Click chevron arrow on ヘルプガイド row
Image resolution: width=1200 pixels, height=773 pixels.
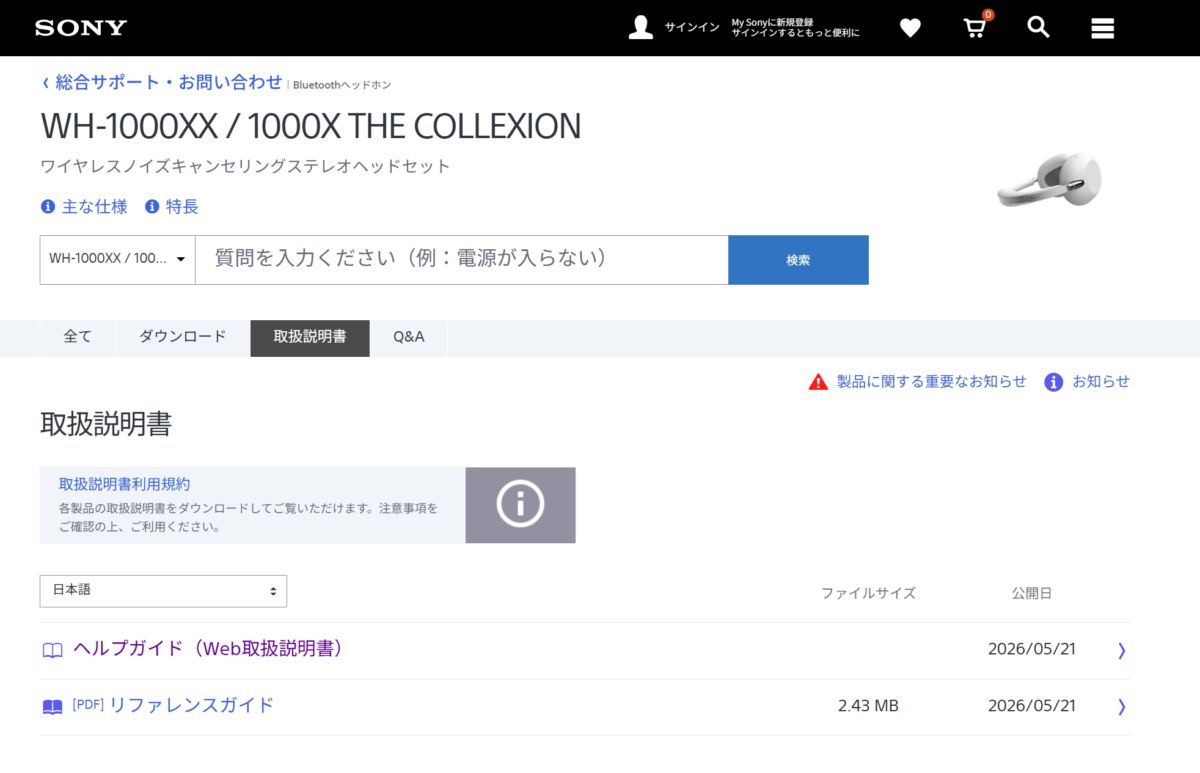pyautogui.click(x=1121, y=651)
